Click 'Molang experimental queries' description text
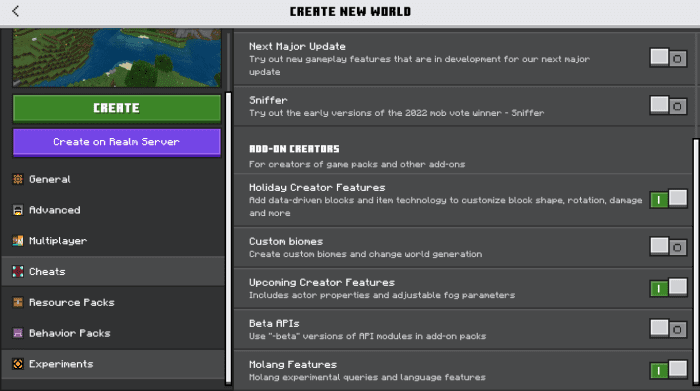Screen dimensions: 700x391 367,377
